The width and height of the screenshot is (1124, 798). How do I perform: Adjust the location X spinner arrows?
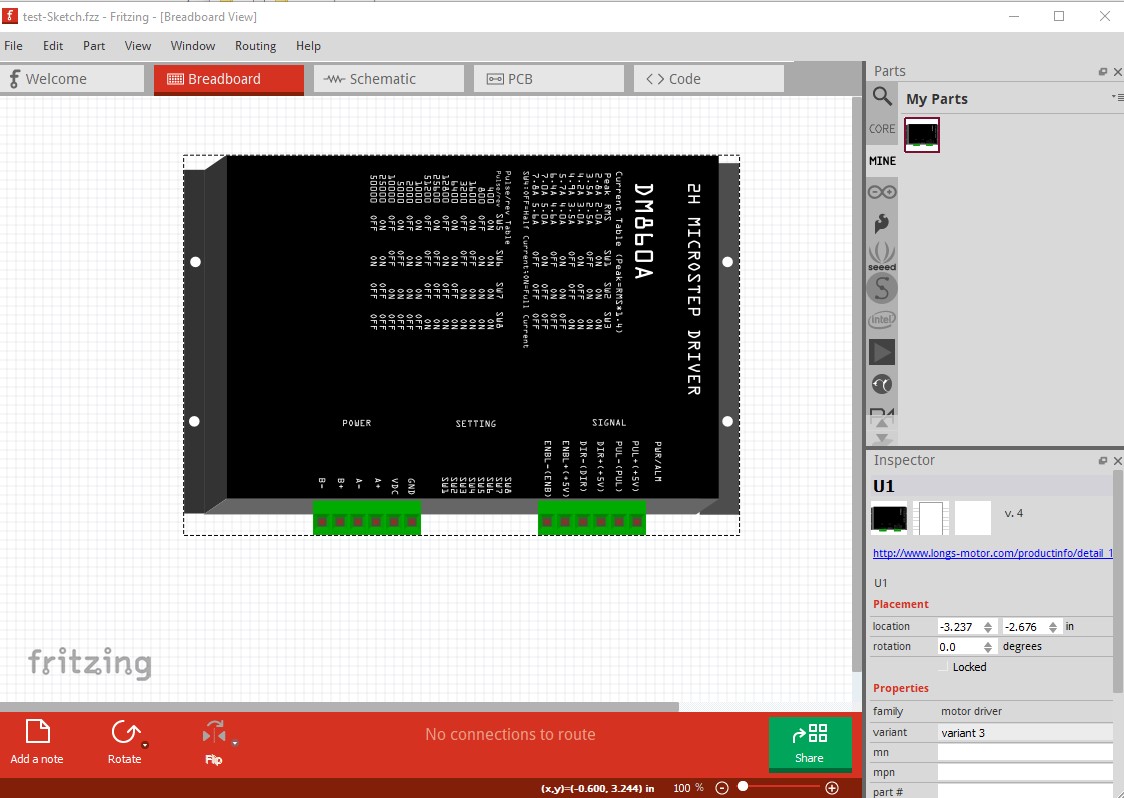988,627
